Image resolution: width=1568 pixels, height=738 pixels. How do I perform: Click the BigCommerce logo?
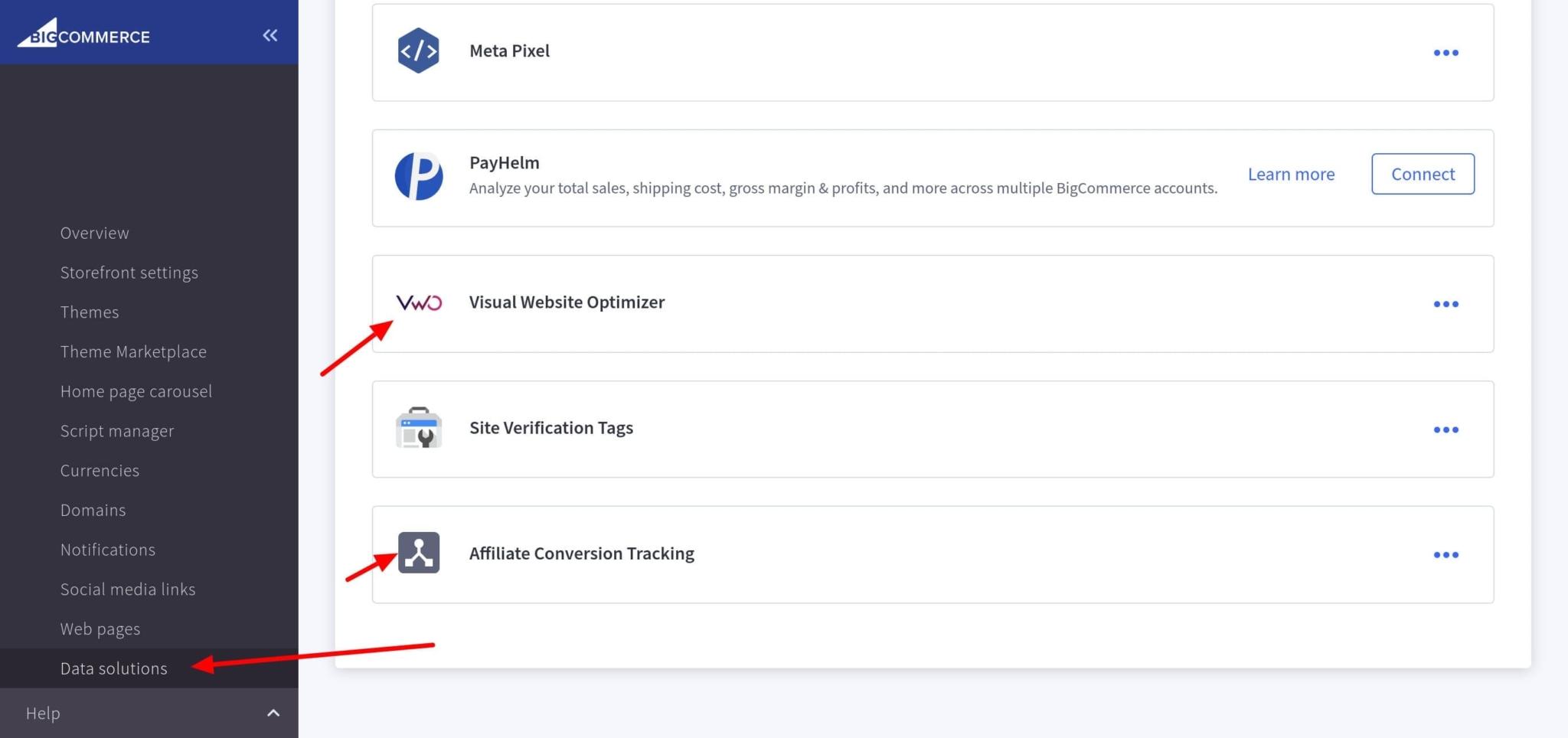click(x=83, y=34)
